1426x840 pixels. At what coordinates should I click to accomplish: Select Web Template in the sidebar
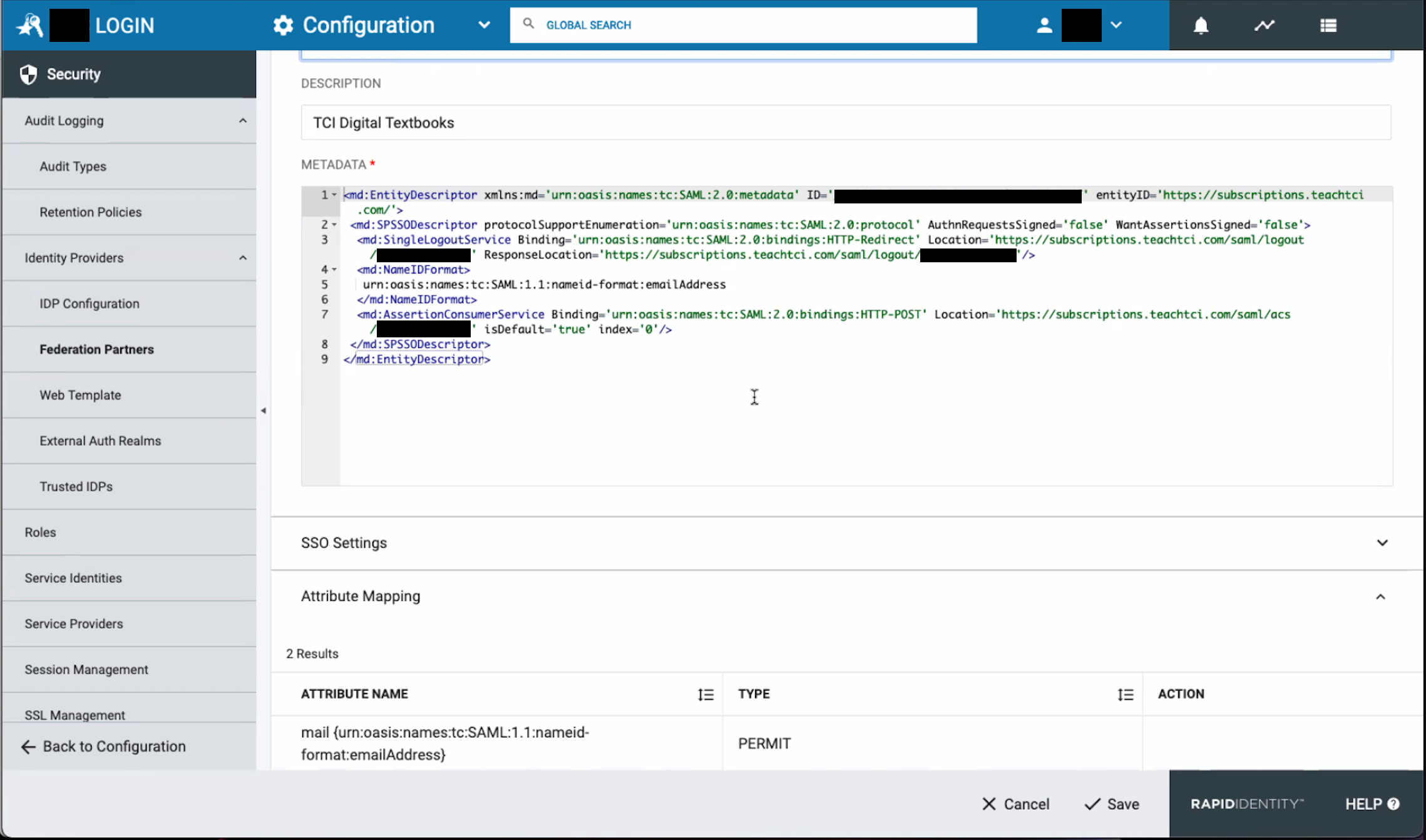coord(80,395)
